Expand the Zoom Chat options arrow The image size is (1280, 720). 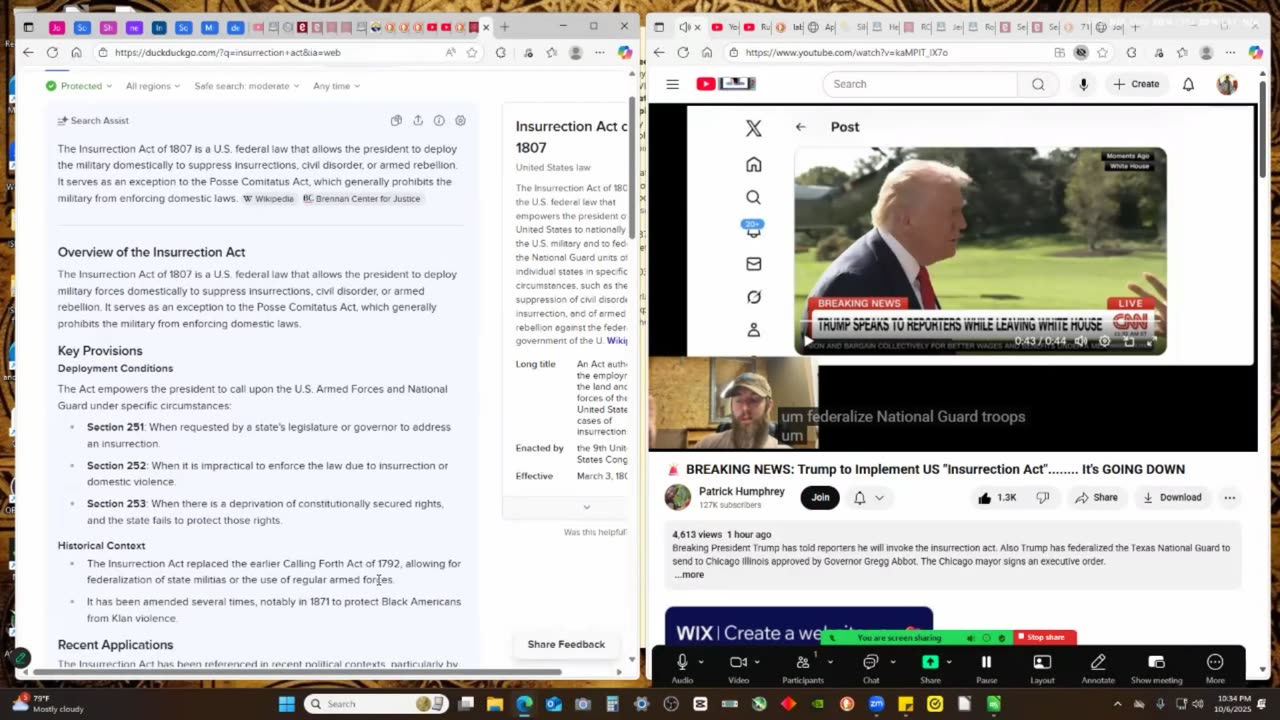891,662
